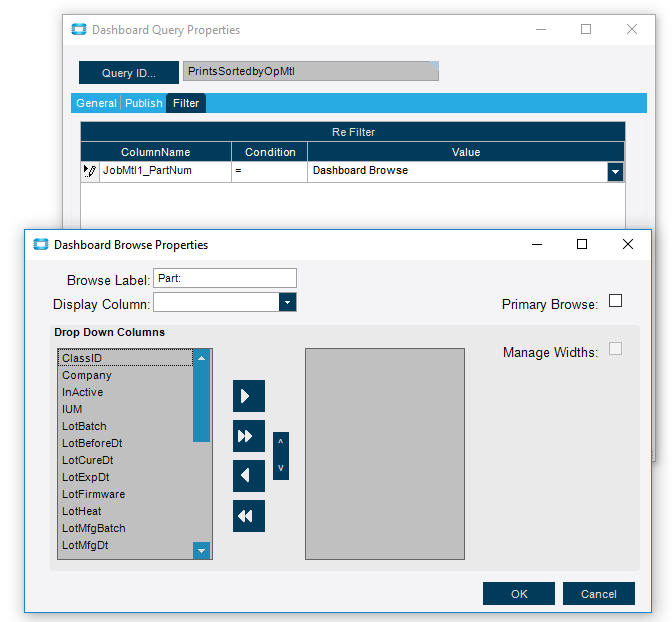Click the Browse Label input field
This screenshot has width=672, height=622.
(x=225, y=278)
